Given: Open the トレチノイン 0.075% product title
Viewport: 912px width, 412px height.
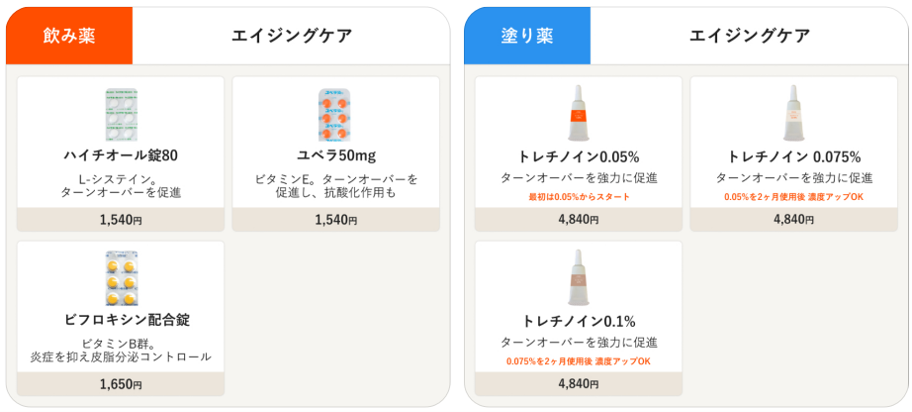Looking at the screenshot, I should tap(793, 157).
